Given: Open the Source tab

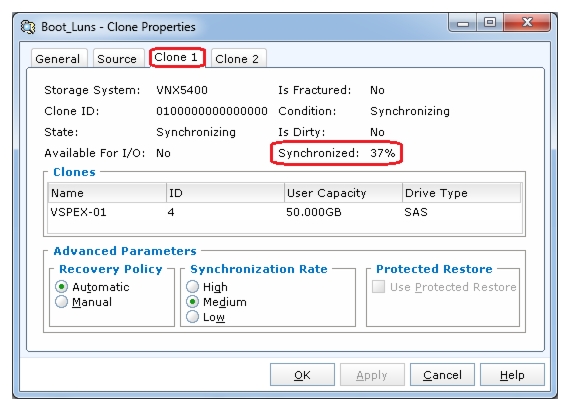Looking at the screenshot, I should pos(118,59).
